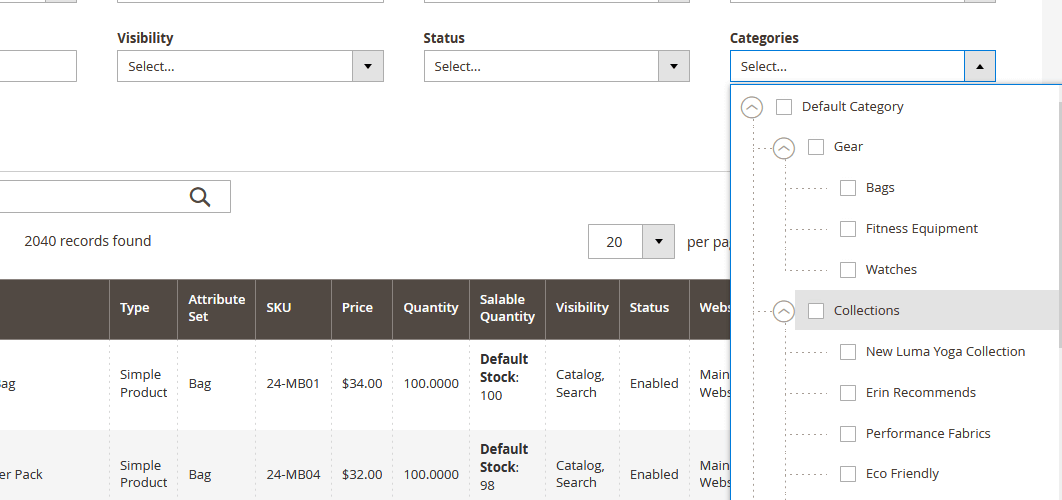Click the SKU cell 24-MB01
Image resolution: width=1062 pixels, height=500 pixels.
tap(293, 383)
